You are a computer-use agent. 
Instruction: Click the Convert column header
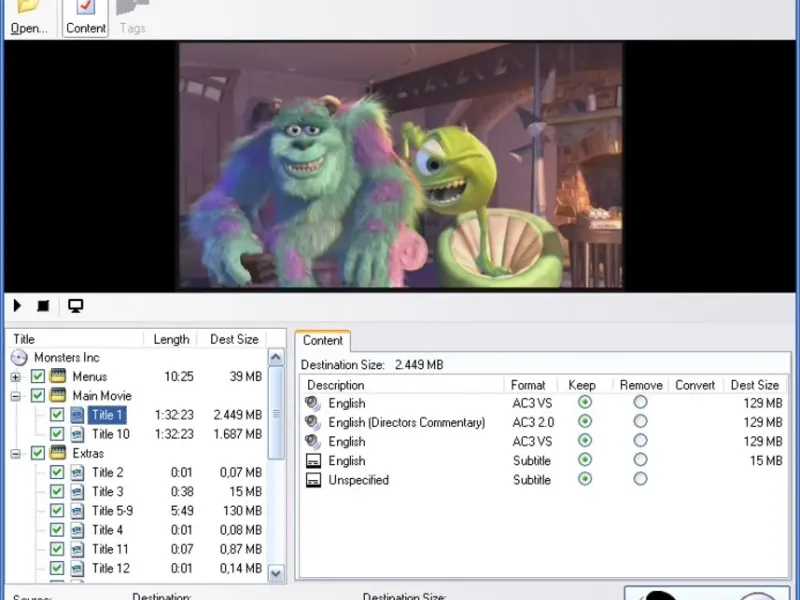[695, 385]
